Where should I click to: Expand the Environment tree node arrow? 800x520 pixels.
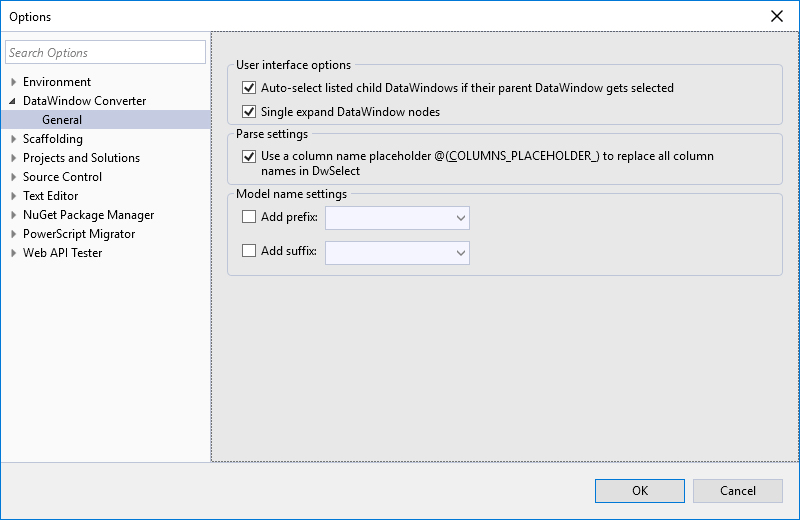pos(13,82)
